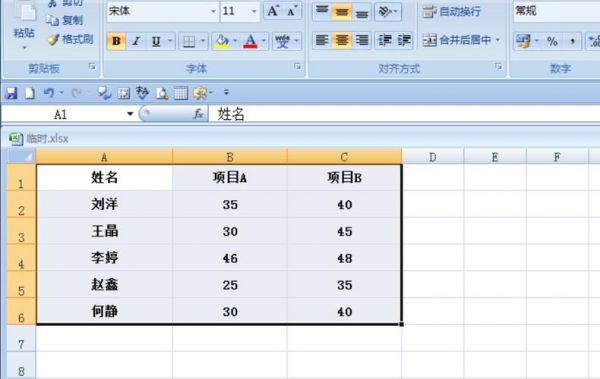Image resolution: width=600 pixels, height=379 pixels.
Task: Toggle Italic formatting
Action: pyautogui.click(x=136, y=41)
